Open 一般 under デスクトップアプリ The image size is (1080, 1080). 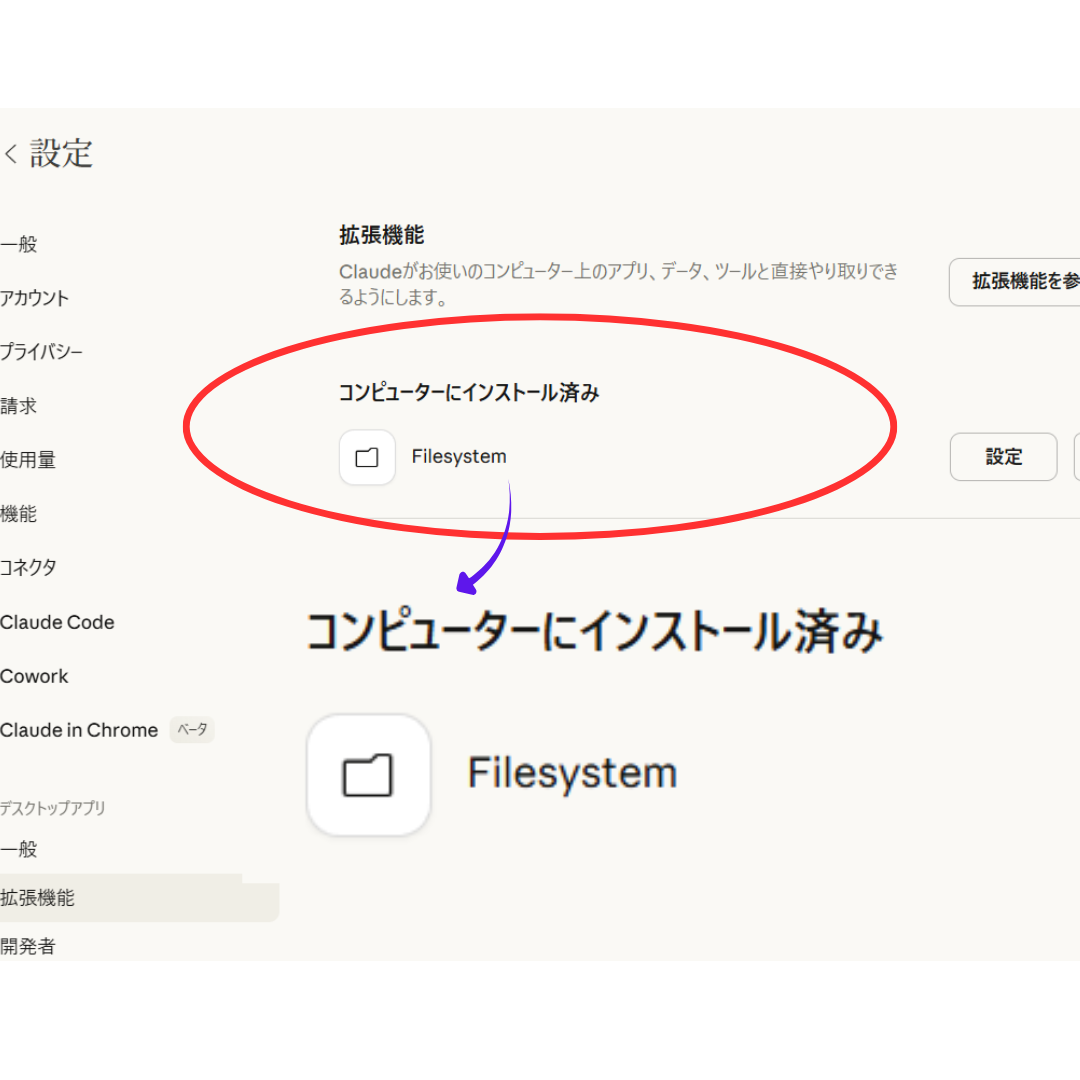point(19,849)
